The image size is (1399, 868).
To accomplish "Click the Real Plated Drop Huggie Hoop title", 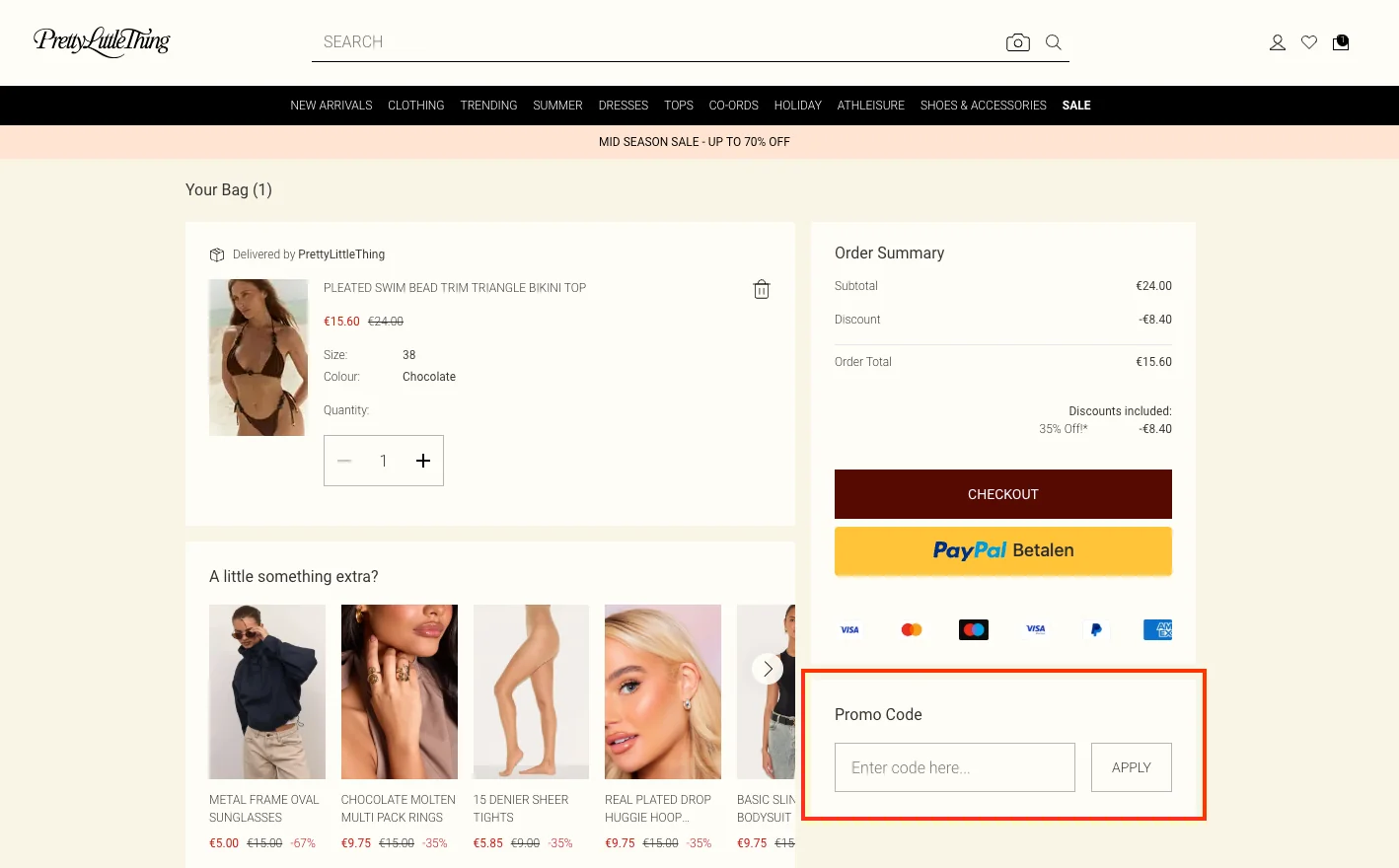I will coord(658,809).
